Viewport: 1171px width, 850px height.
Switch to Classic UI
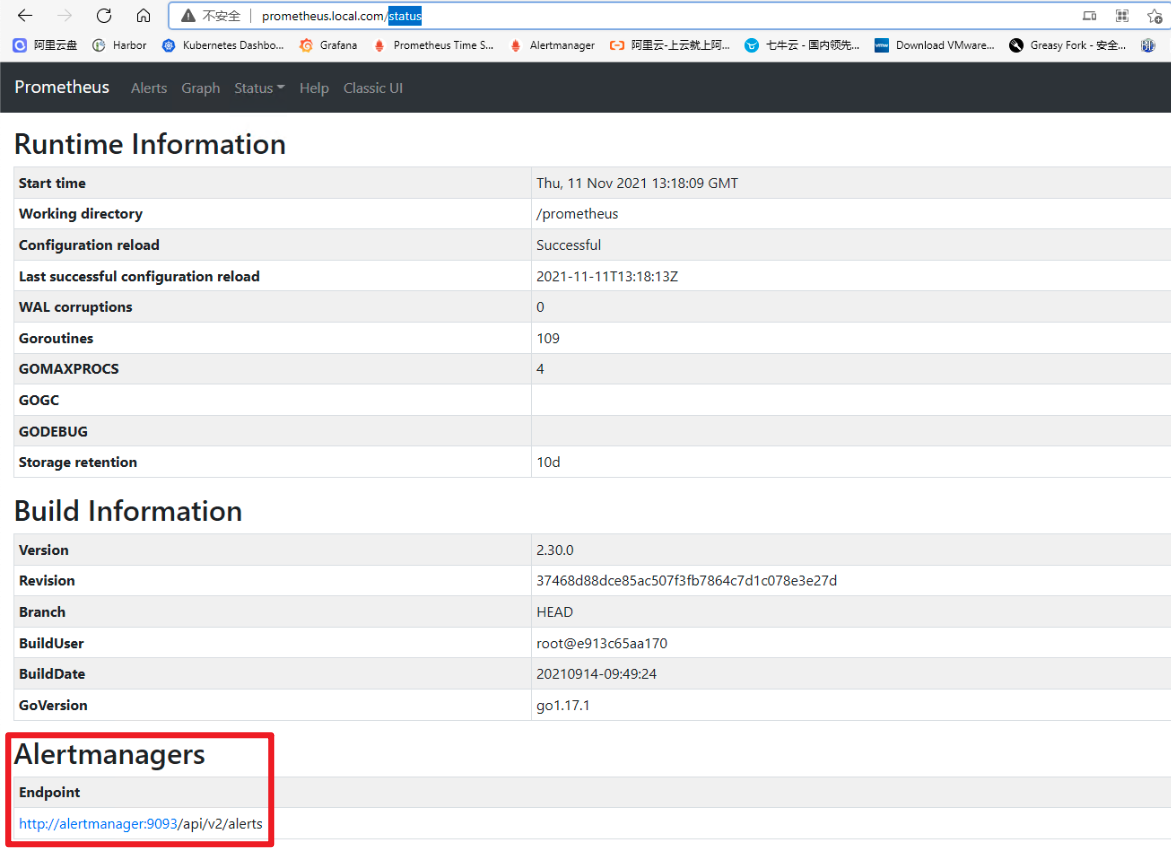coord(373,88)
